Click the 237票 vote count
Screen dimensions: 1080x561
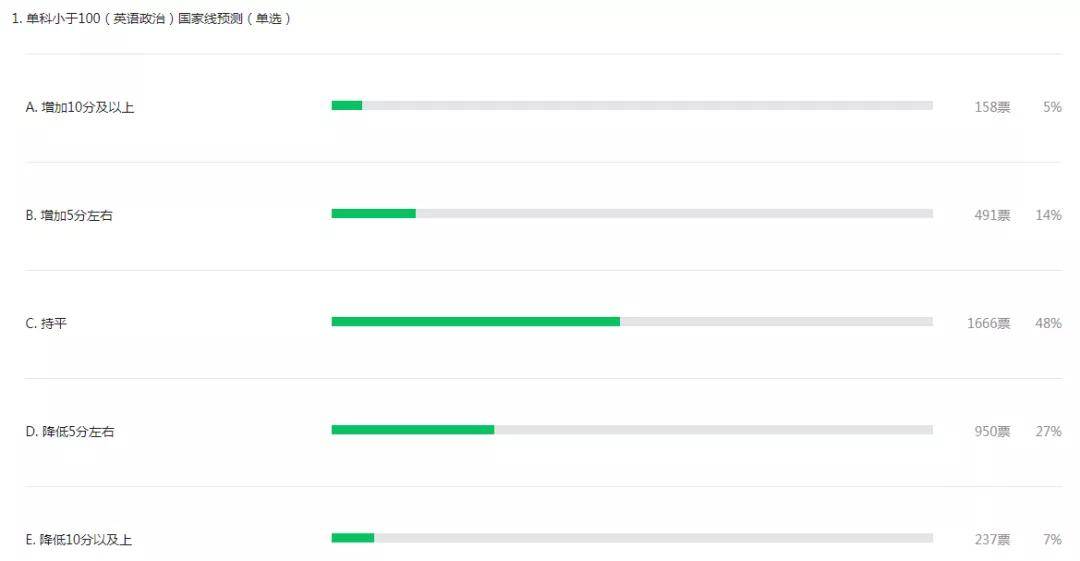click(x=992, y=540)
